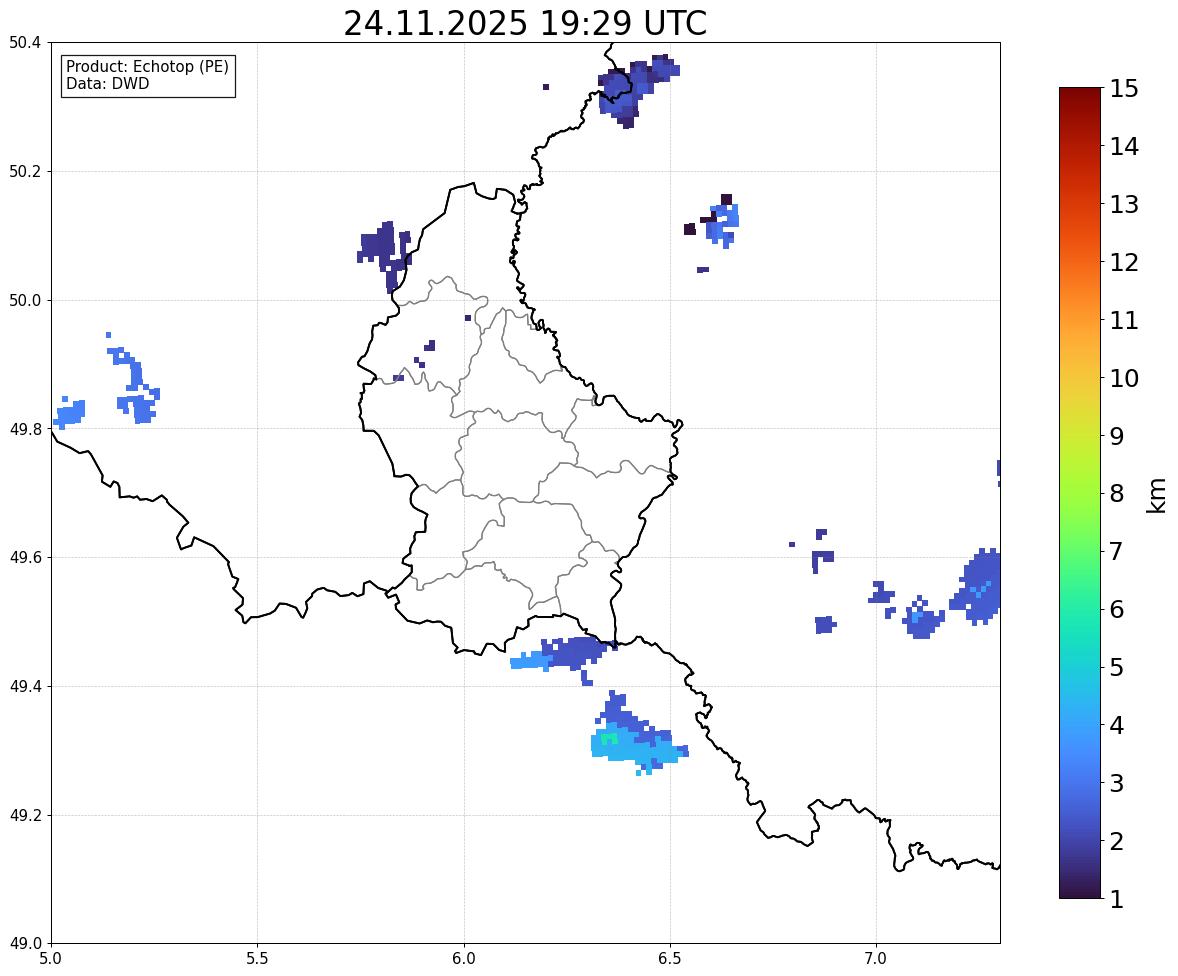Click the latitude axis label 49.8
The image size is (1178, 976).
click(25, 429)
